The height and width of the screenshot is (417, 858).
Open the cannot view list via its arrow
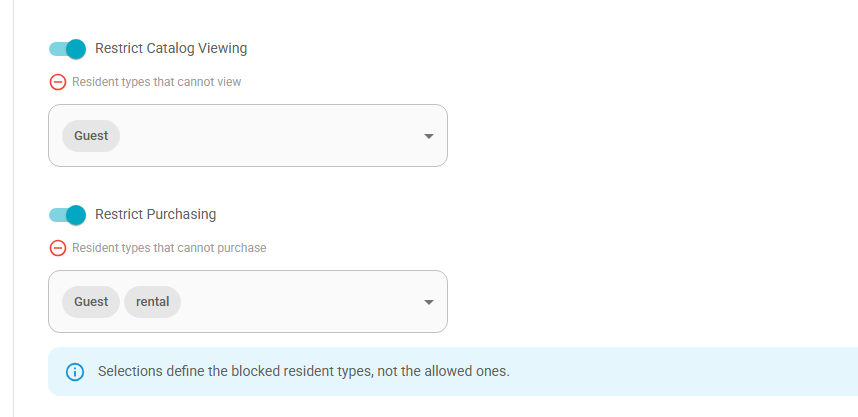click(x=429, y=136)
